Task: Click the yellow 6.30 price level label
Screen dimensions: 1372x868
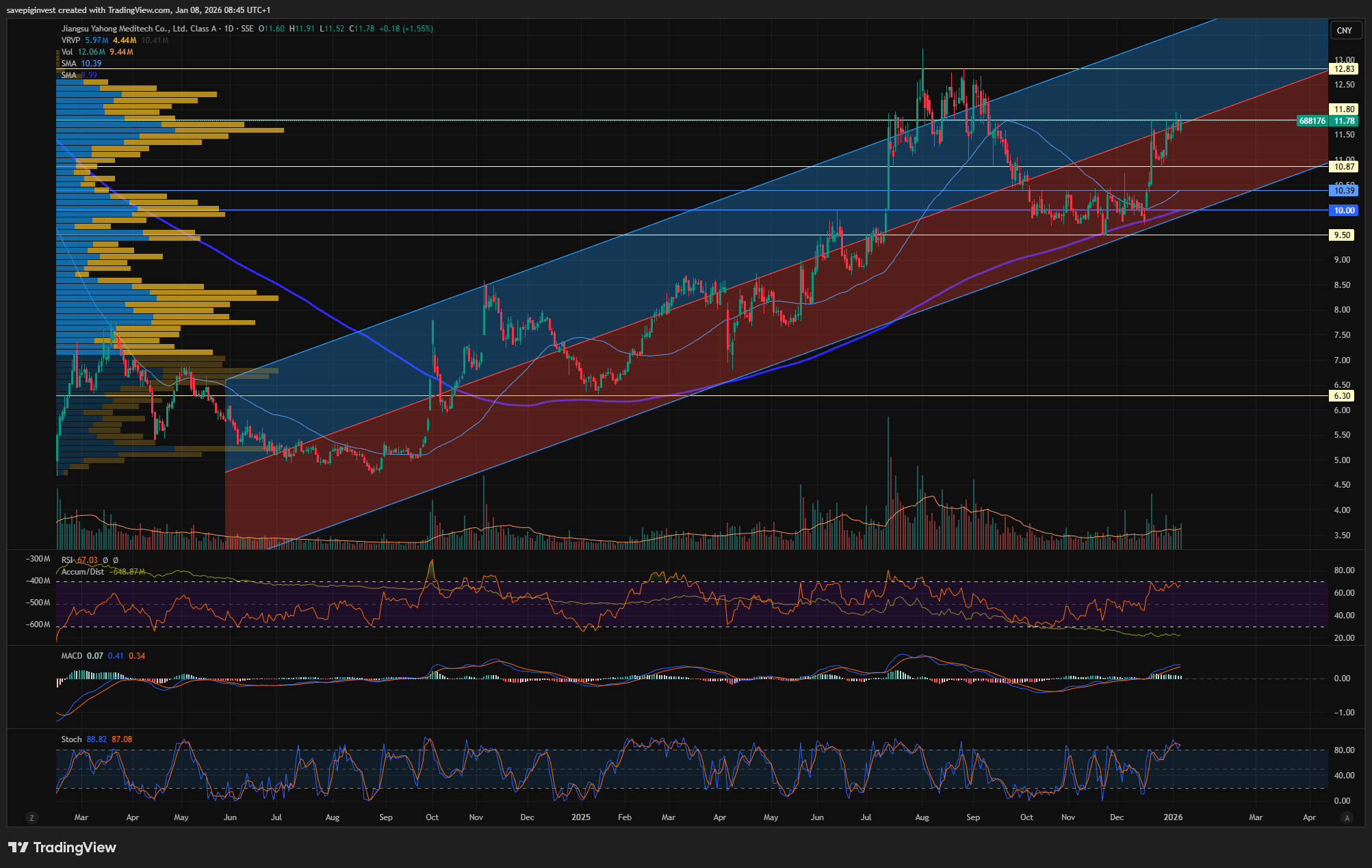Action: coord(1342,396)
